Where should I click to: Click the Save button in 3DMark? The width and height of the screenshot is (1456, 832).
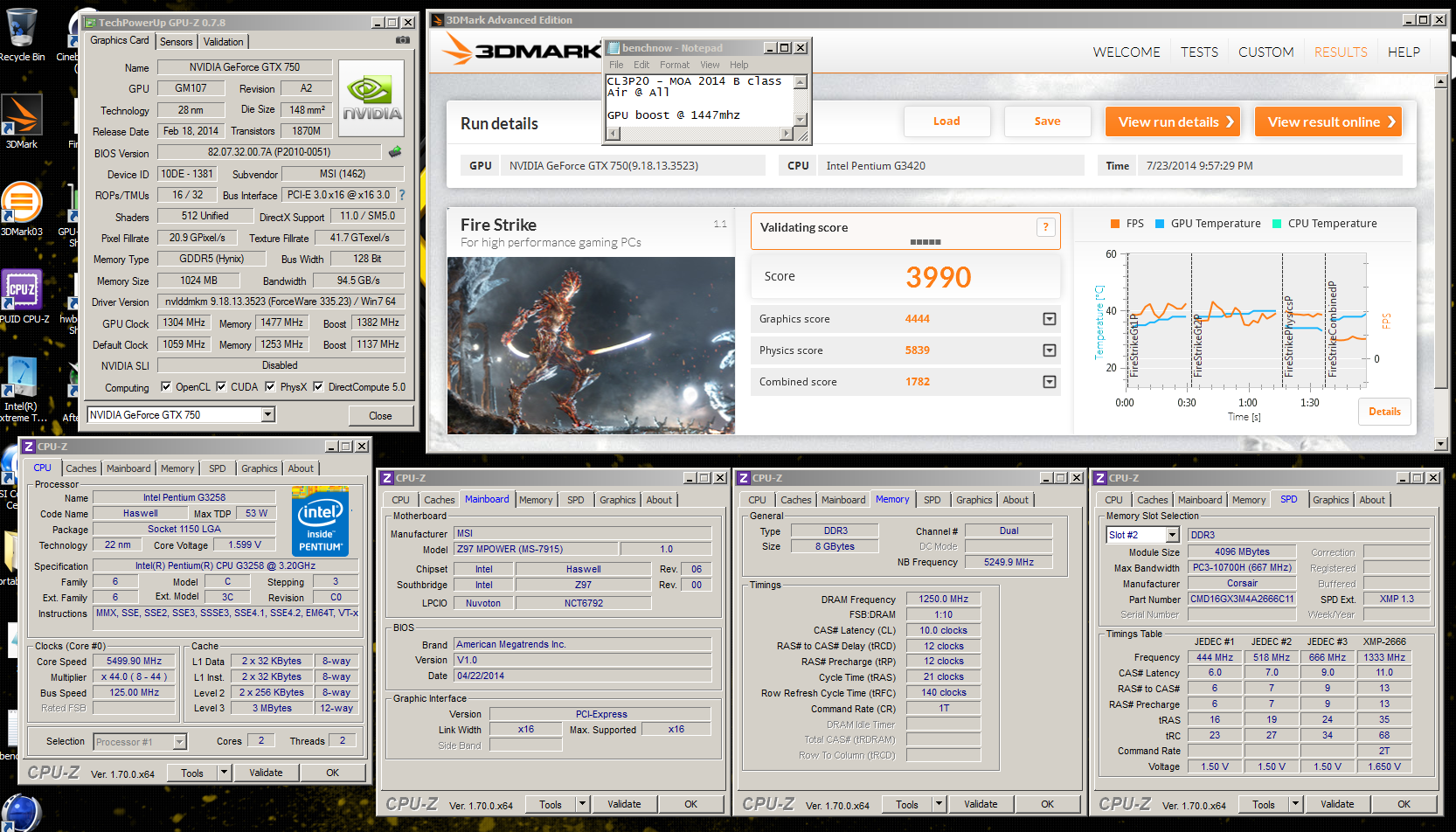(1047, 121)
